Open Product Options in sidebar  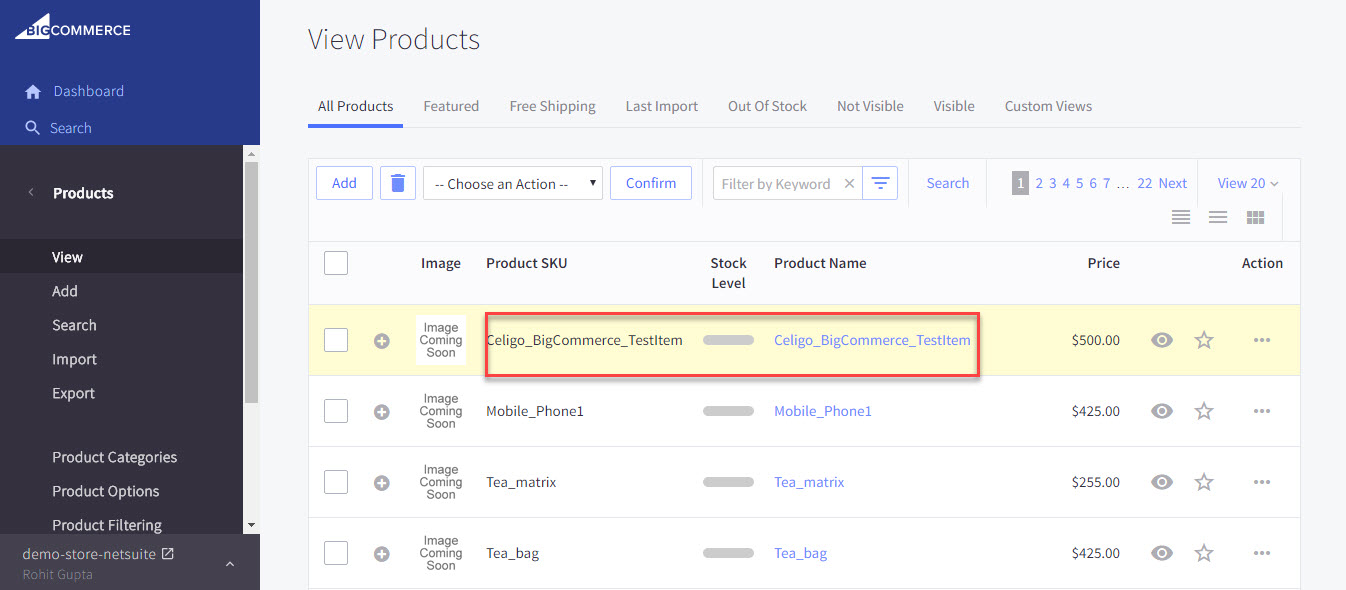click(105, 491)
